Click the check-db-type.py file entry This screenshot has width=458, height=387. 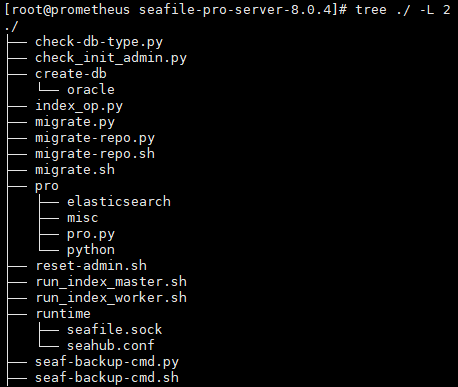click(99, 42)
